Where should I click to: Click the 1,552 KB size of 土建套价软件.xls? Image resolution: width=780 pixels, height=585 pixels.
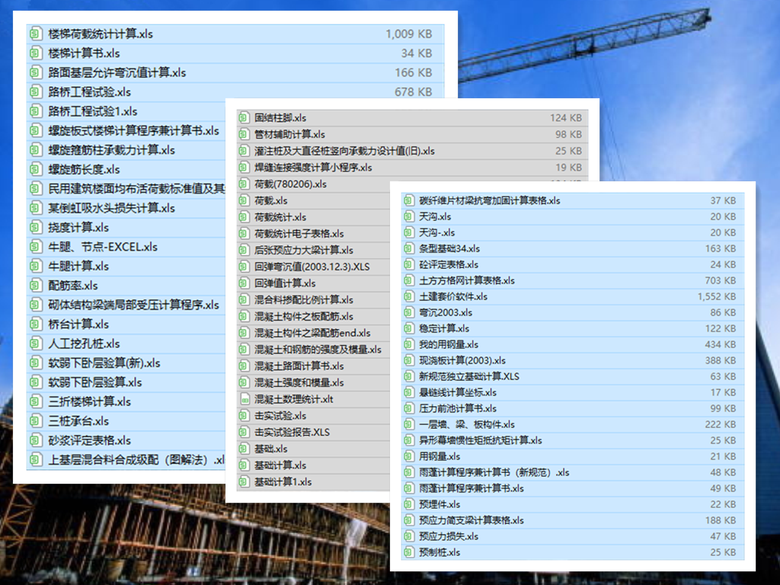click(x=714, y=297)
